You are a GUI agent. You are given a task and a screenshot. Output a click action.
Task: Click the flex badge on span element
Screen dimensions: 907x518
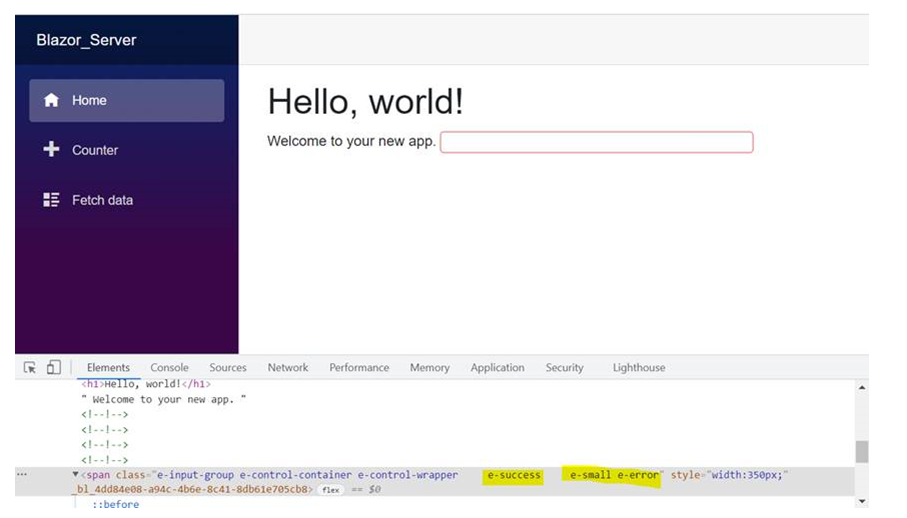click(x=330, y=490)
